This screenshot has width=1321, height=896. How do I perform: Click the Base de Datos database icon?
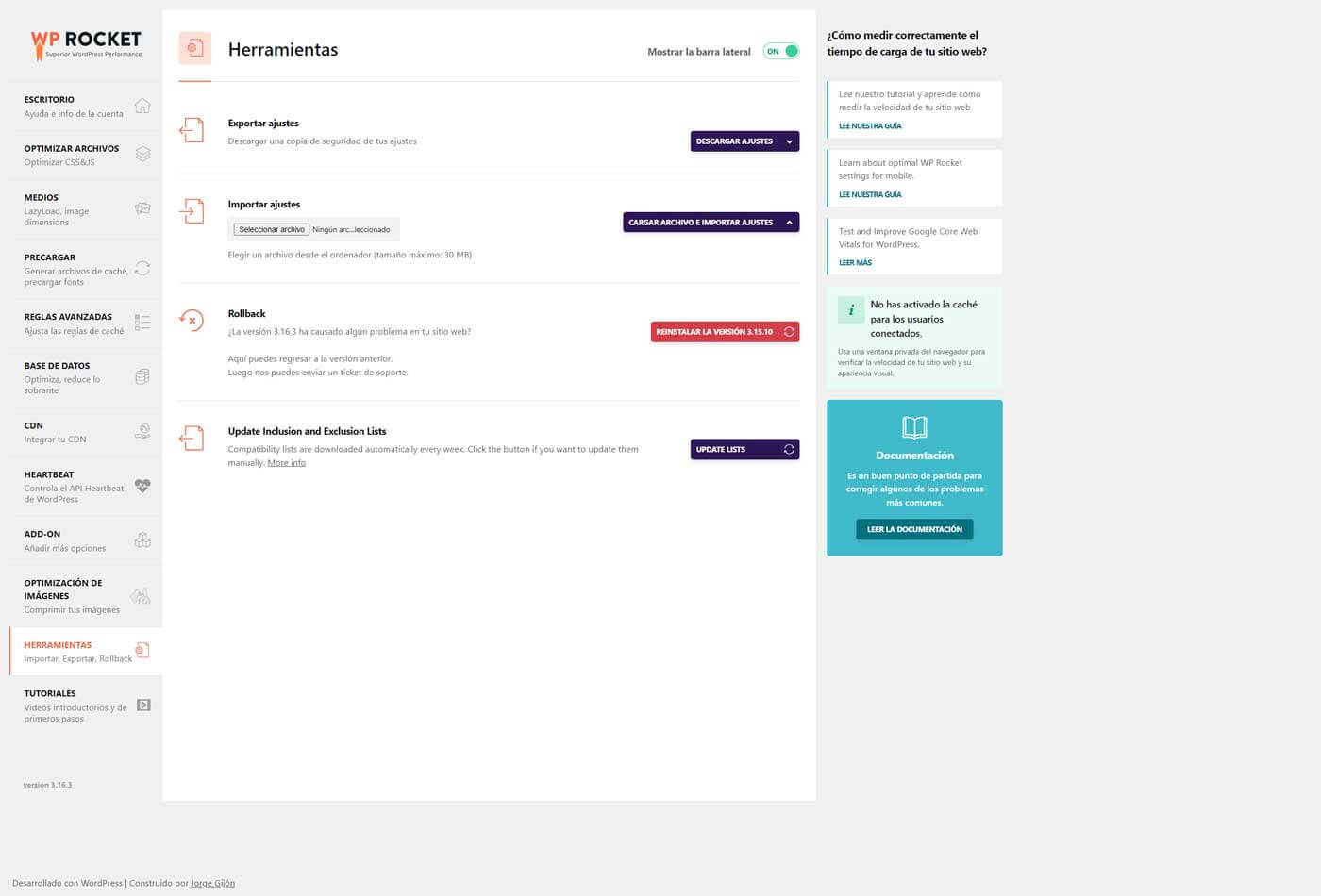pos(142,376)
